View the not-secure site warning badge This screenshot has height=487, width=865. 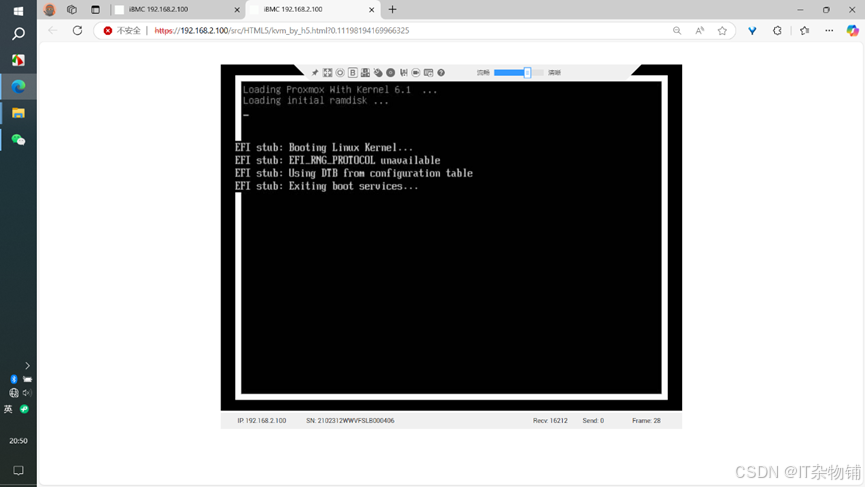pos(122,31)
